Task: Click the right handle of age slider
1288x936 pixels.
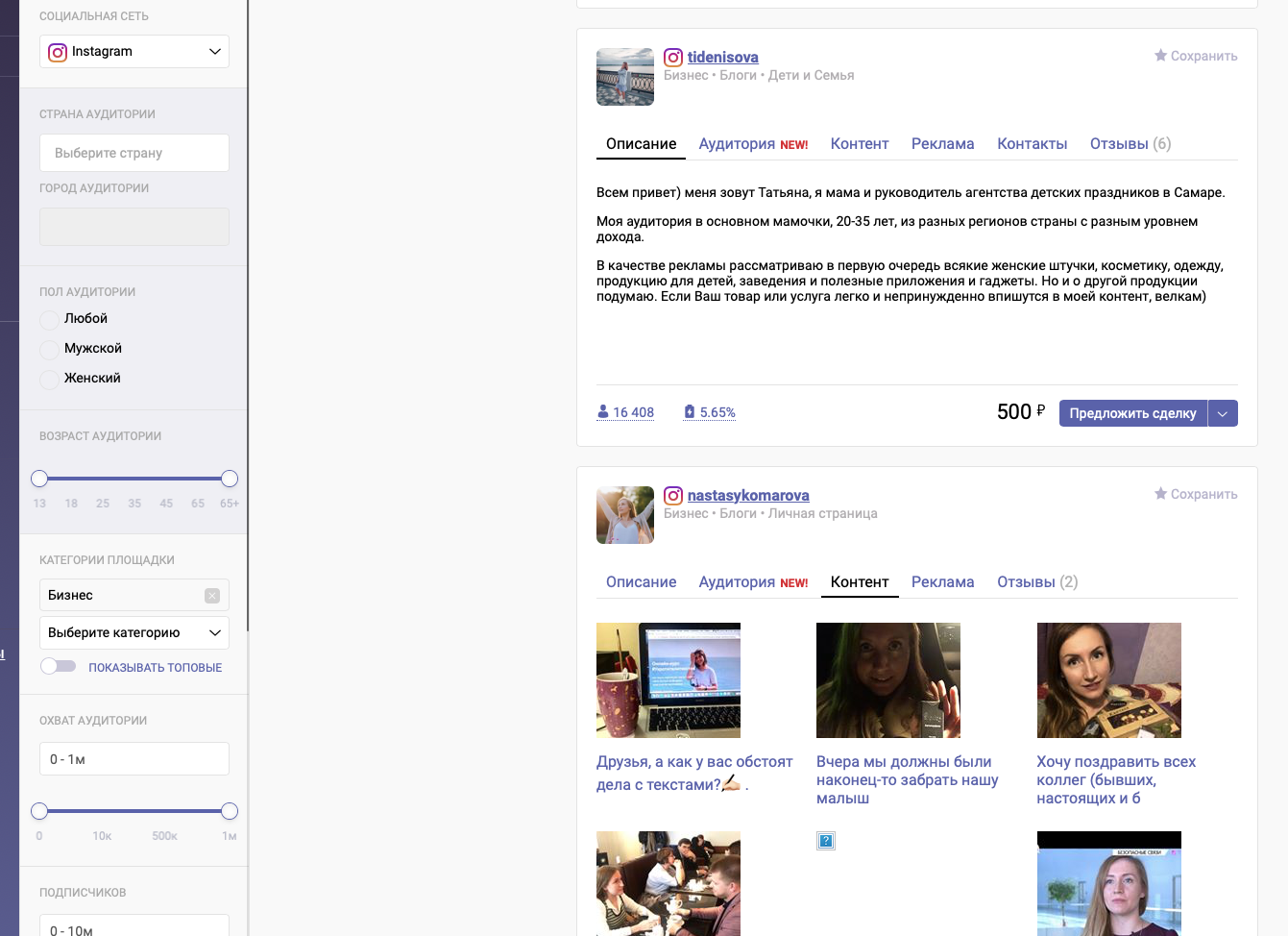Action: pos(230,479)
